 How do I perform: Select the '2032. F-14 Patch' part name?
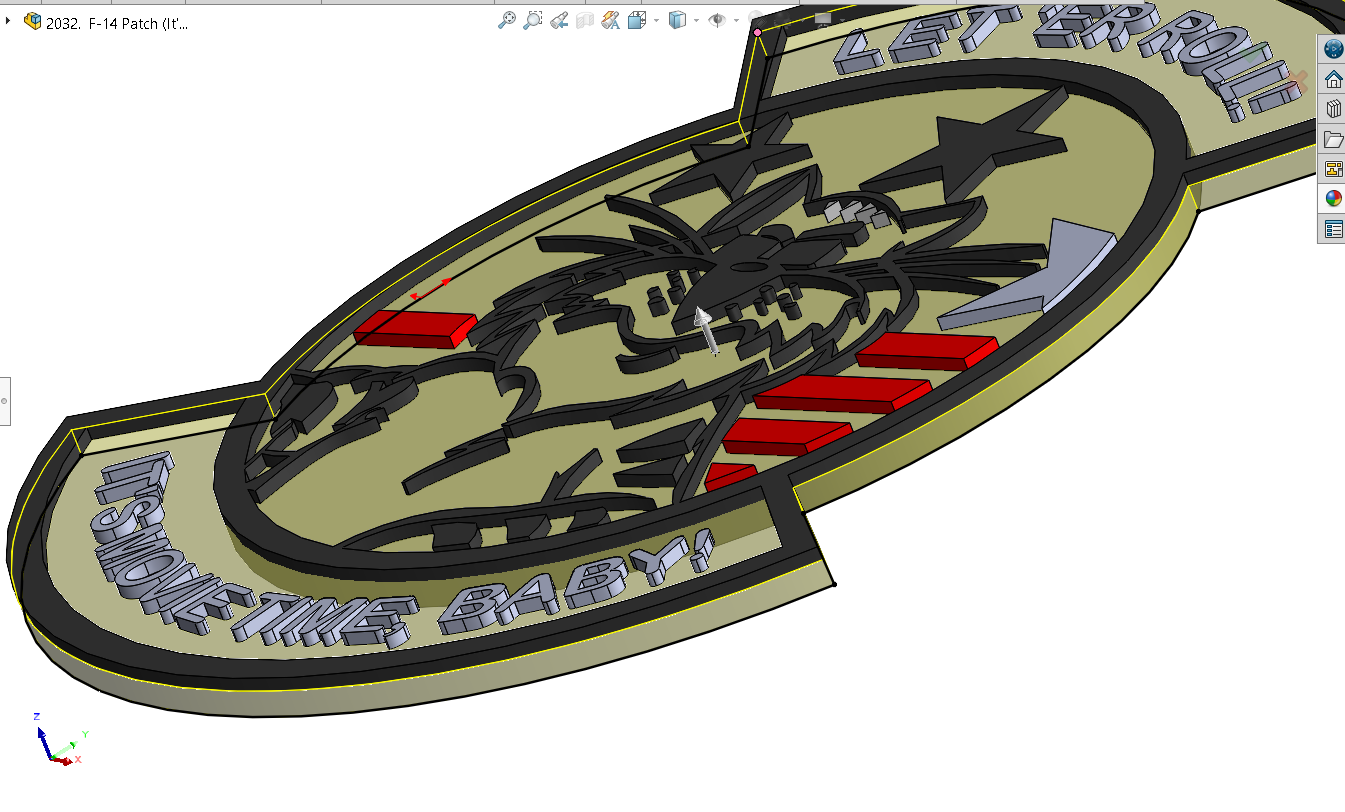click(117, 22)
